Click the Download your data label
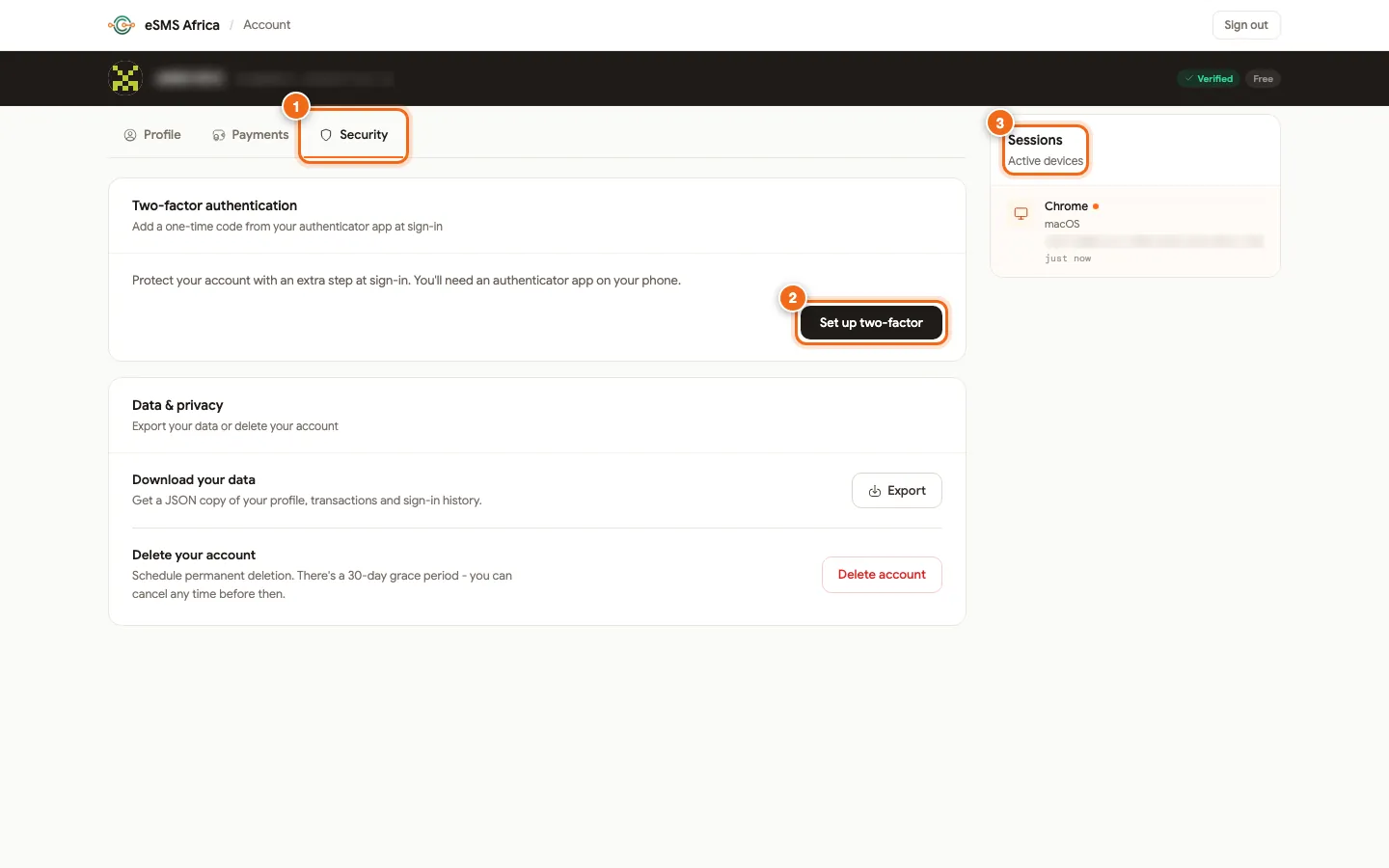Viewport: 1389px width, 868px height. (x=194, y=479)
